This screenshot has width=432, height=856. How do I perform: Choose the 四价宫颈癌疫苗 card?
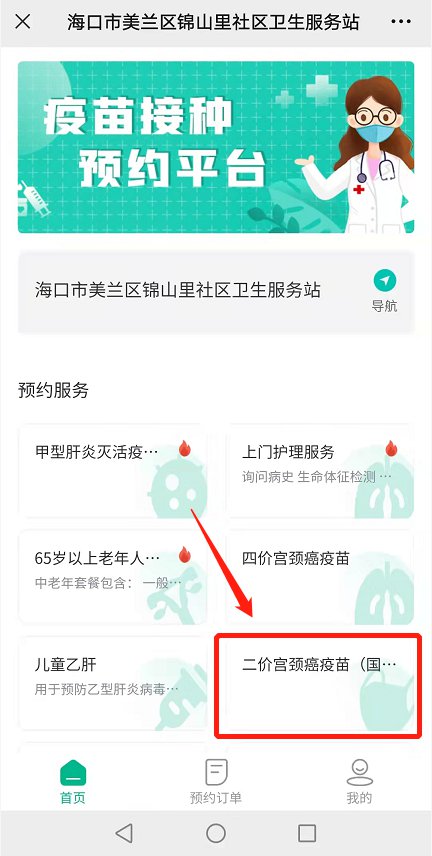click(x=320, y=578)
